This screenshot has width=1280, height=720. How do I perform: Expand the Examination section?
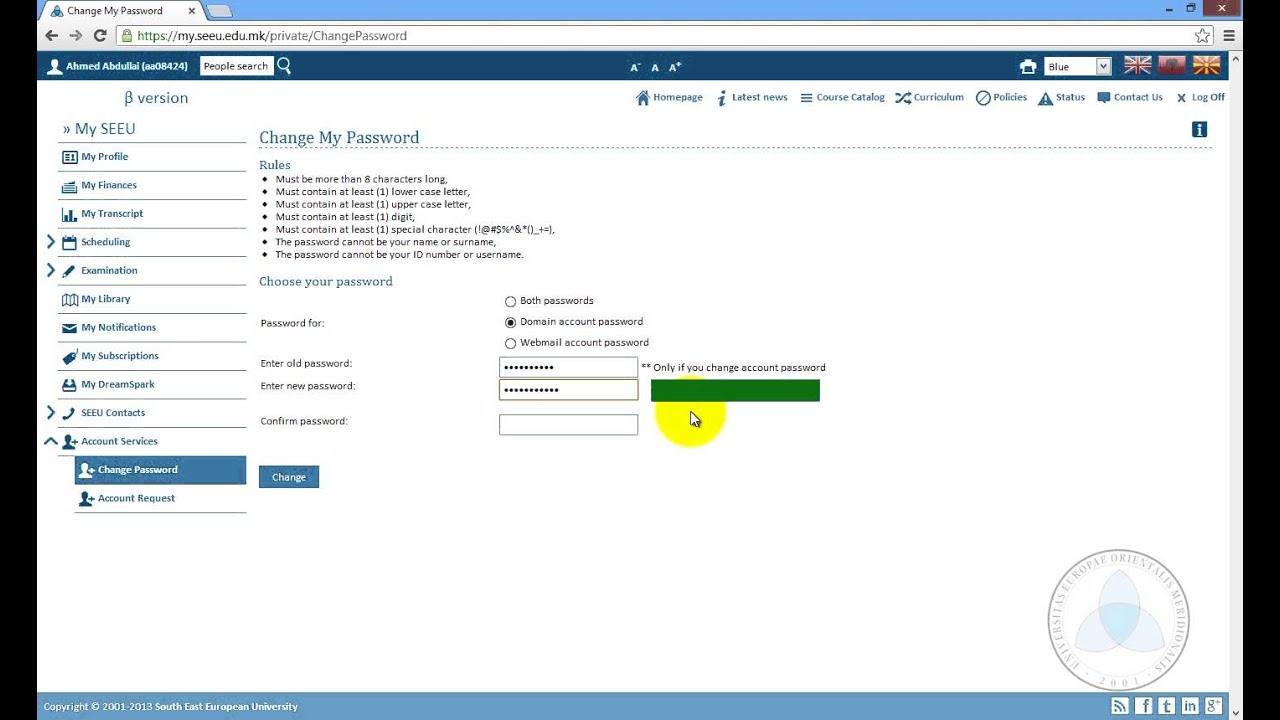tap(51, 270)
